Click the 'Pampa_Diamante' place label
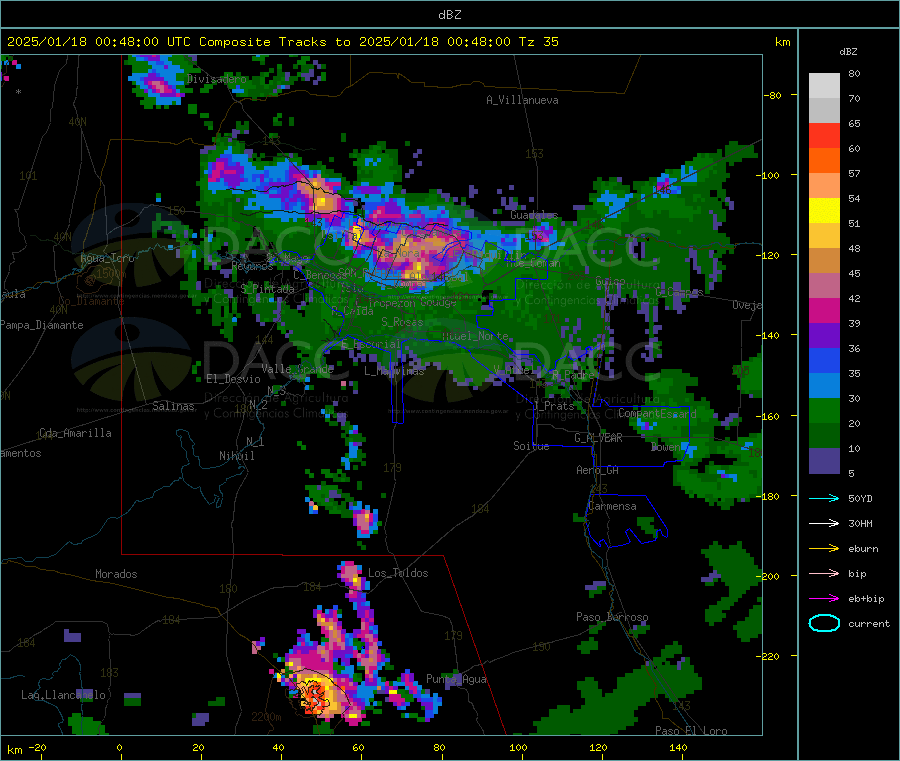Viewport: 900px width, 761px height. point(42,325)
